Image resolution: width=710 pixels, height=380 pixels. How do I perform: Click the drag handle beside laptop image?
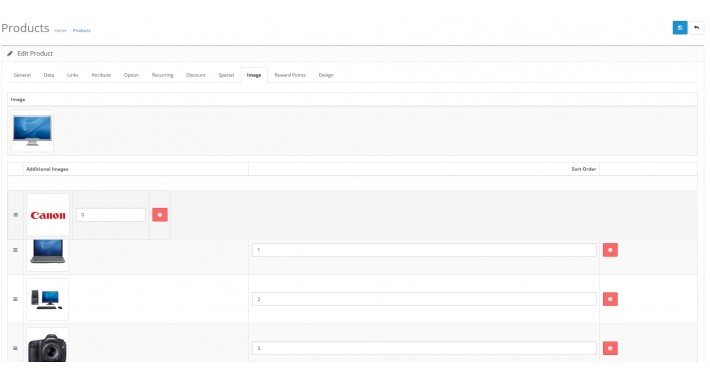(15, 250)
